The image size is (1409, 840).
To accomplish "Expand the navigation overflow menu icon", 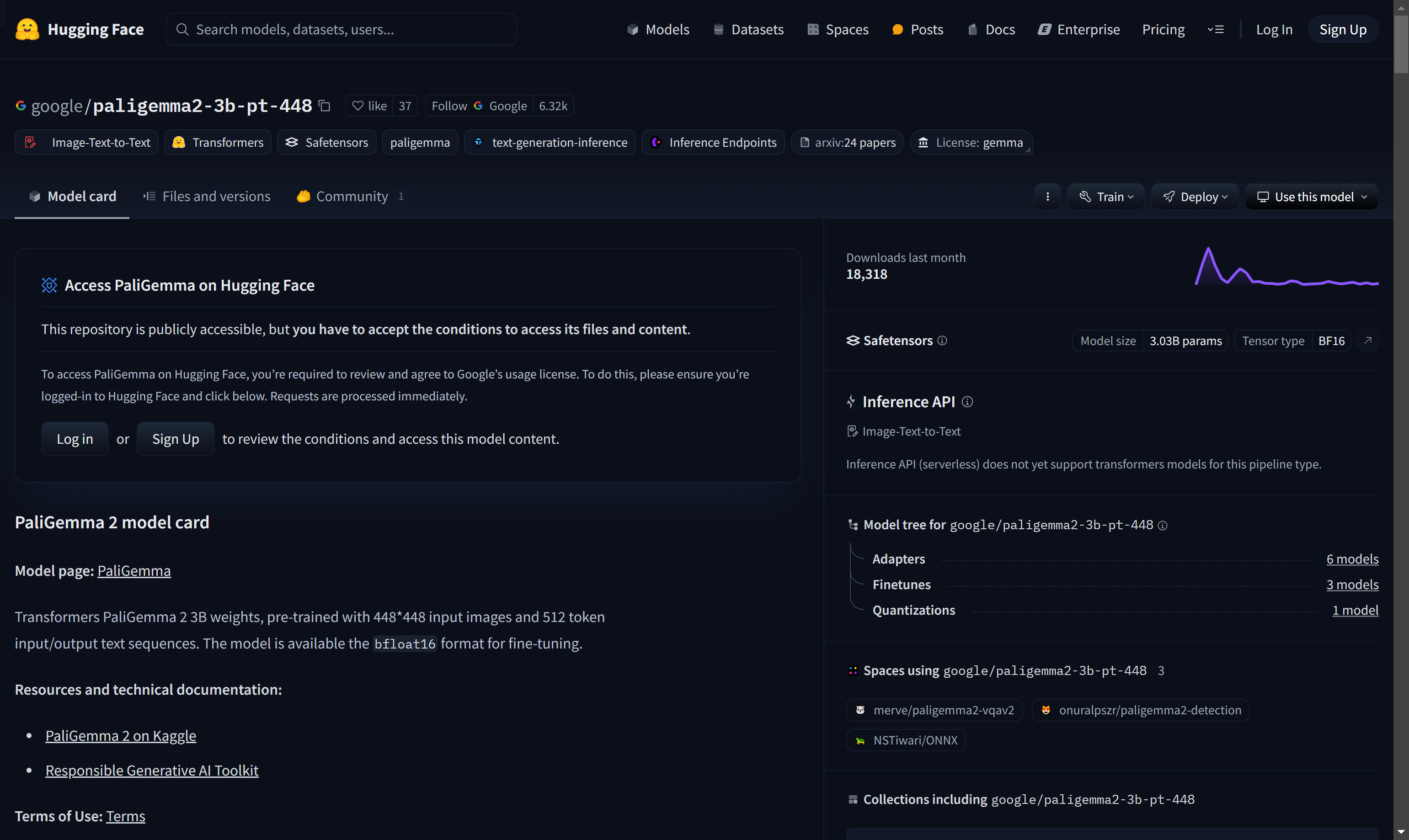I will (x=1216, y=29).
